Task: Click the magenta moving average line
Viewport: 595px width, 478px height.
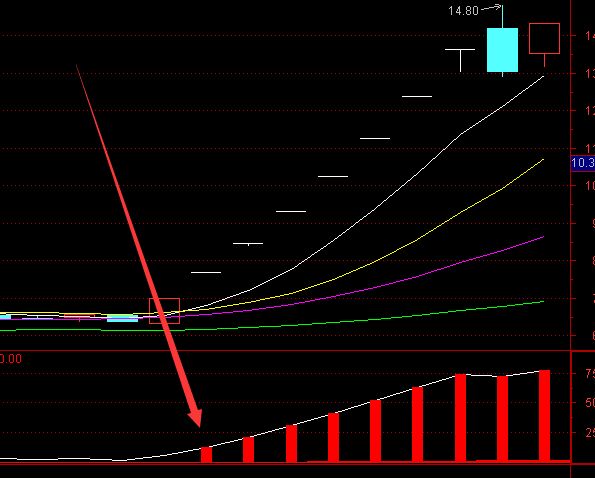Action: (417, 276)
